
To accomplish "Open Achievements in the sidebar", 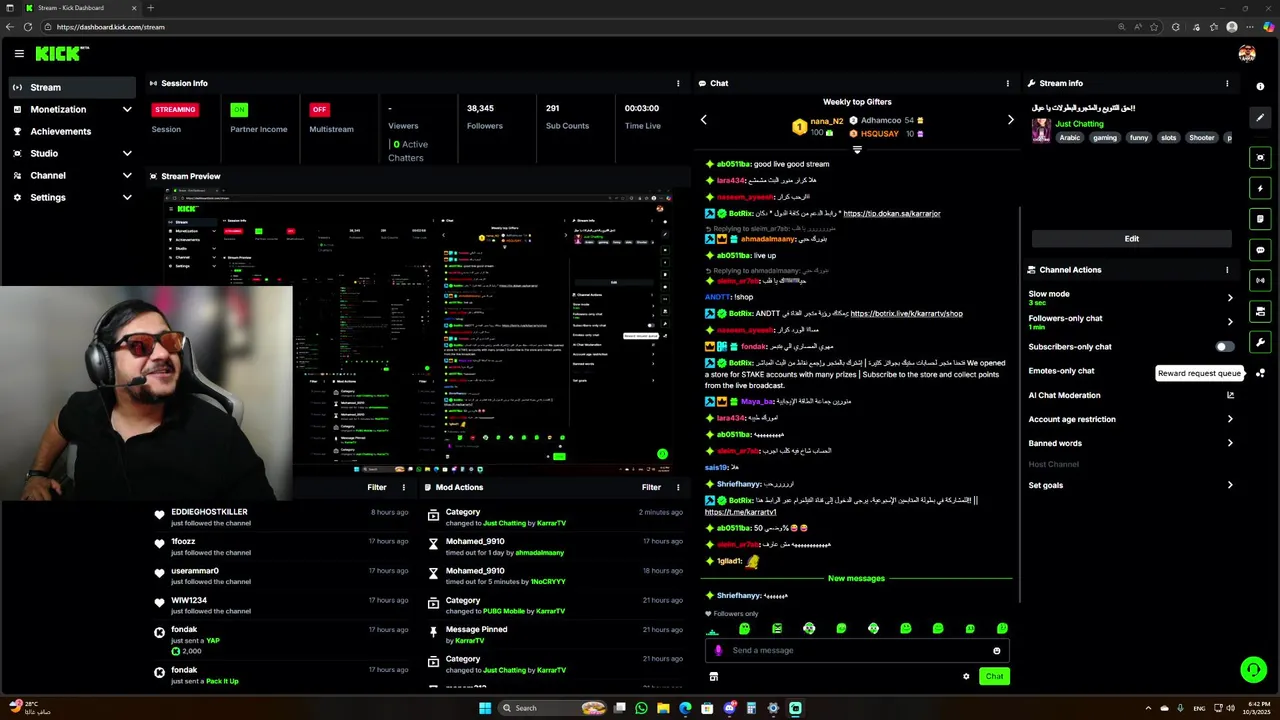I will (x=72, y=131).
